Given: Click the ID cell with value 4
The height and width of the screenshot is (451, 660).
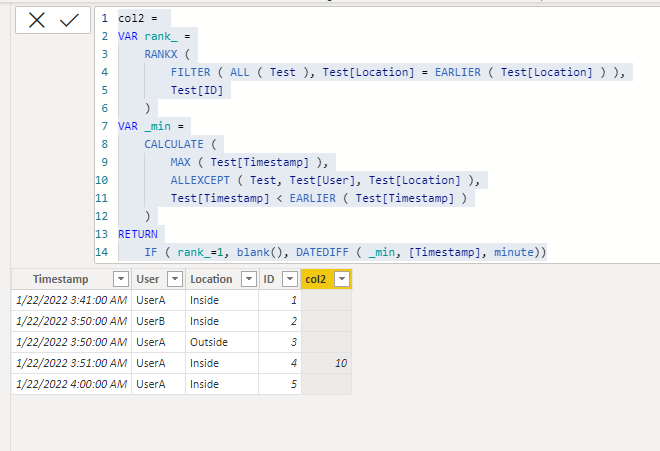Looking at the screenshot, I should [x=280, y=363].
